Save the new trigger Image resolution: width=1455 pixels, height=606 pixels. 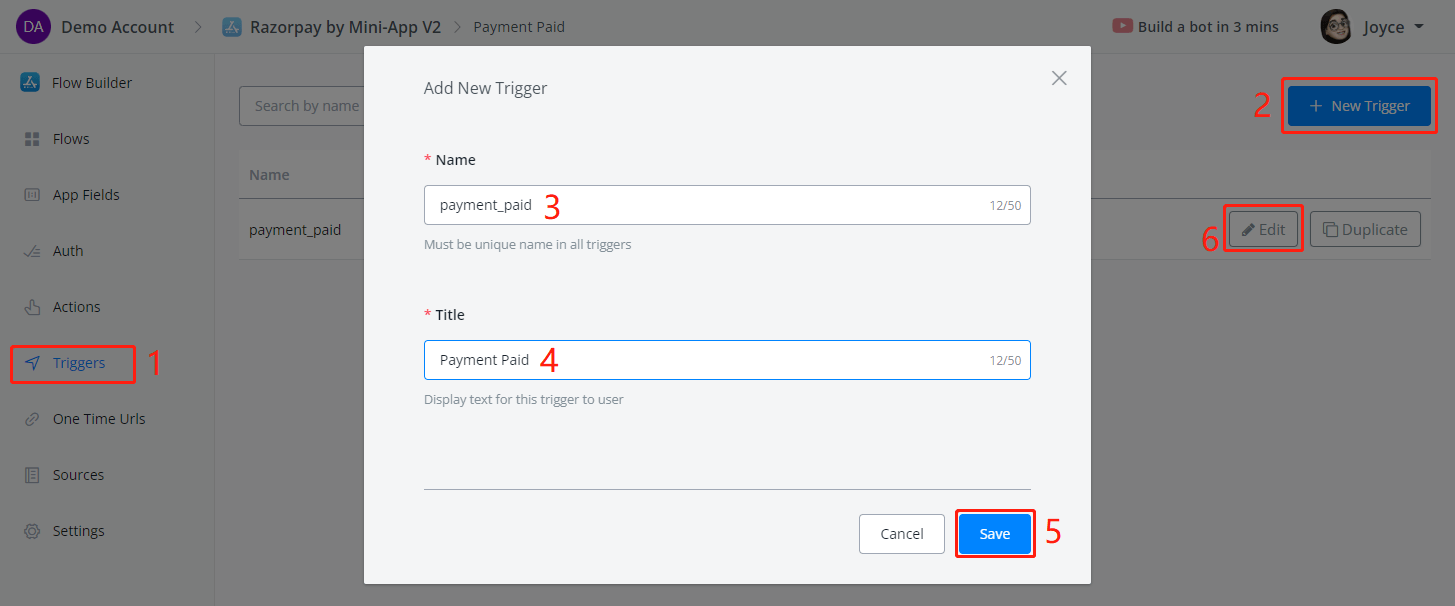(994, 534)
